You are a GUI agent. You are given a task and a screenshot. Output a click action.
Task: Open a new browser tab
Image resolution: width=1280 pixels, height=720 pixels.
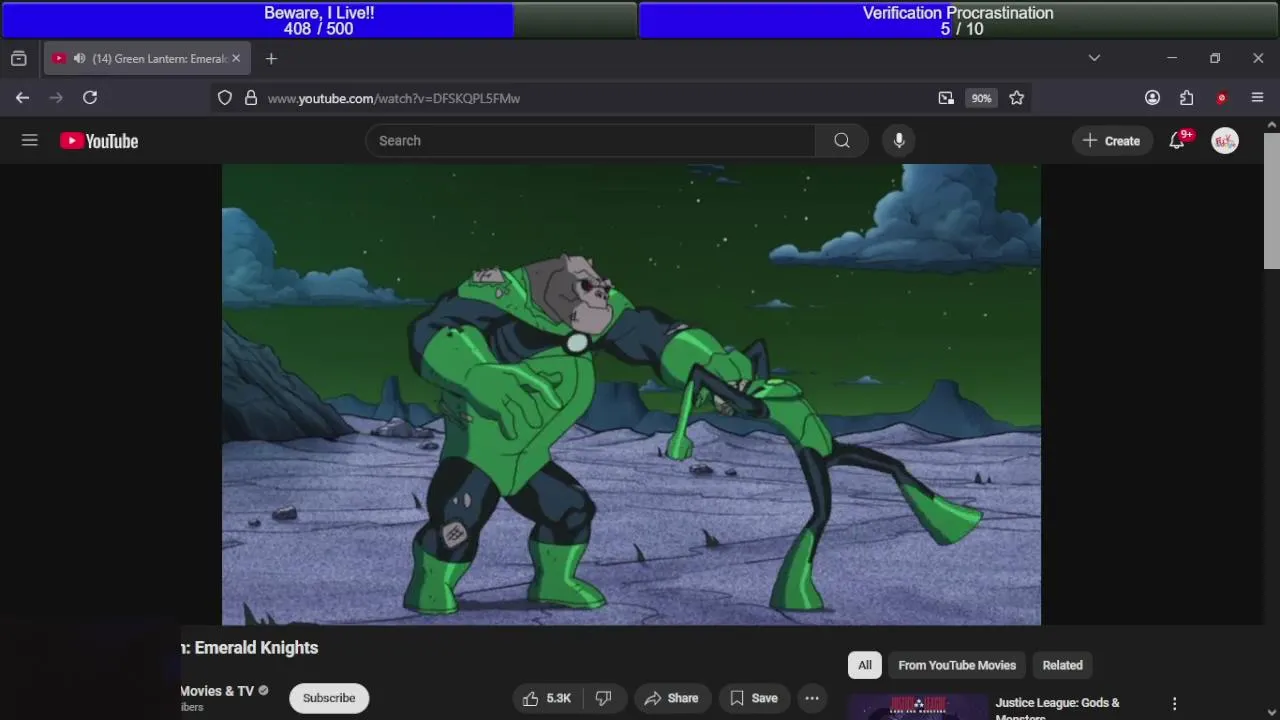(271, 59)
